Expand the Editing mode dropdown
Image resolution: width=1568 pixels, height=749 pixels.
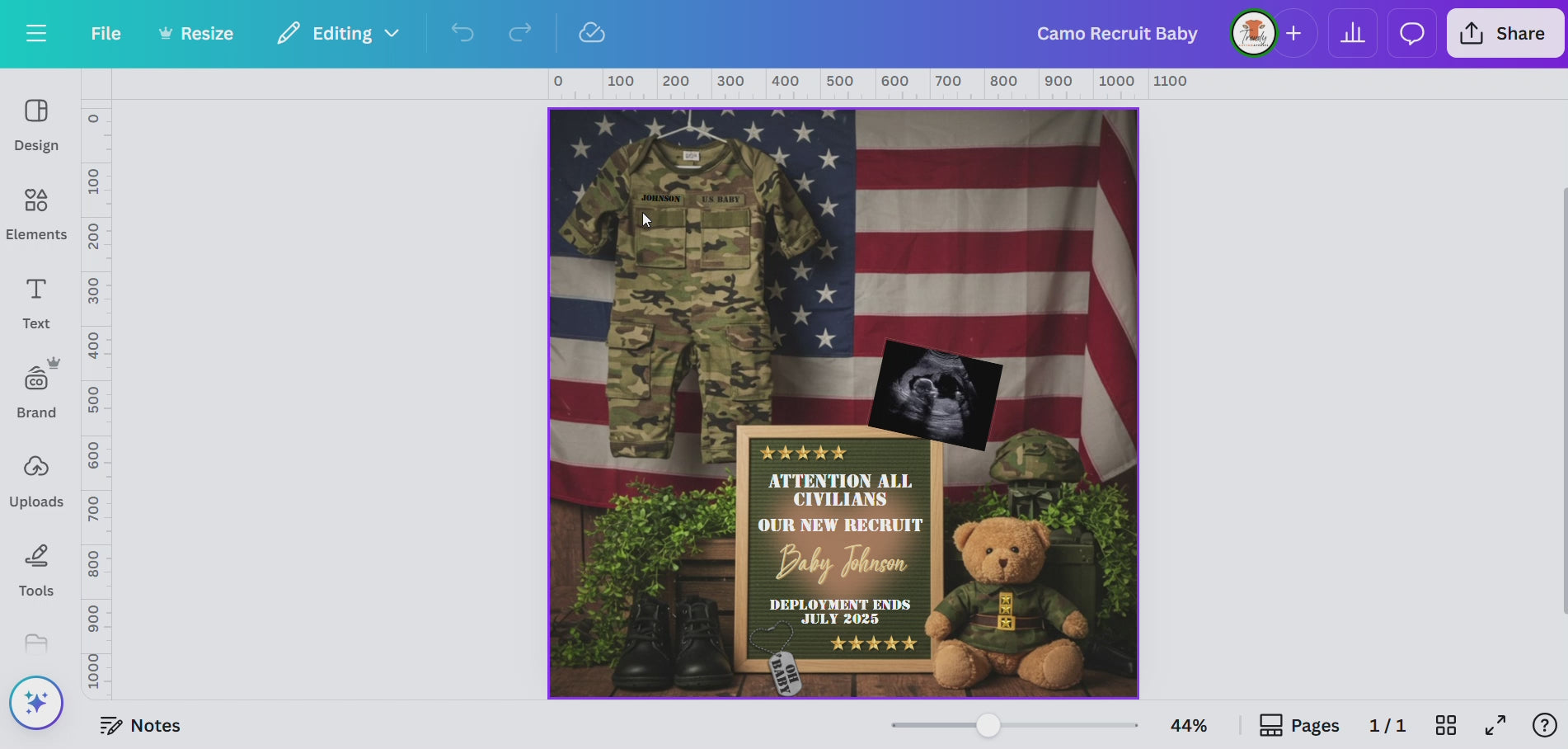[x=338, y=34]
